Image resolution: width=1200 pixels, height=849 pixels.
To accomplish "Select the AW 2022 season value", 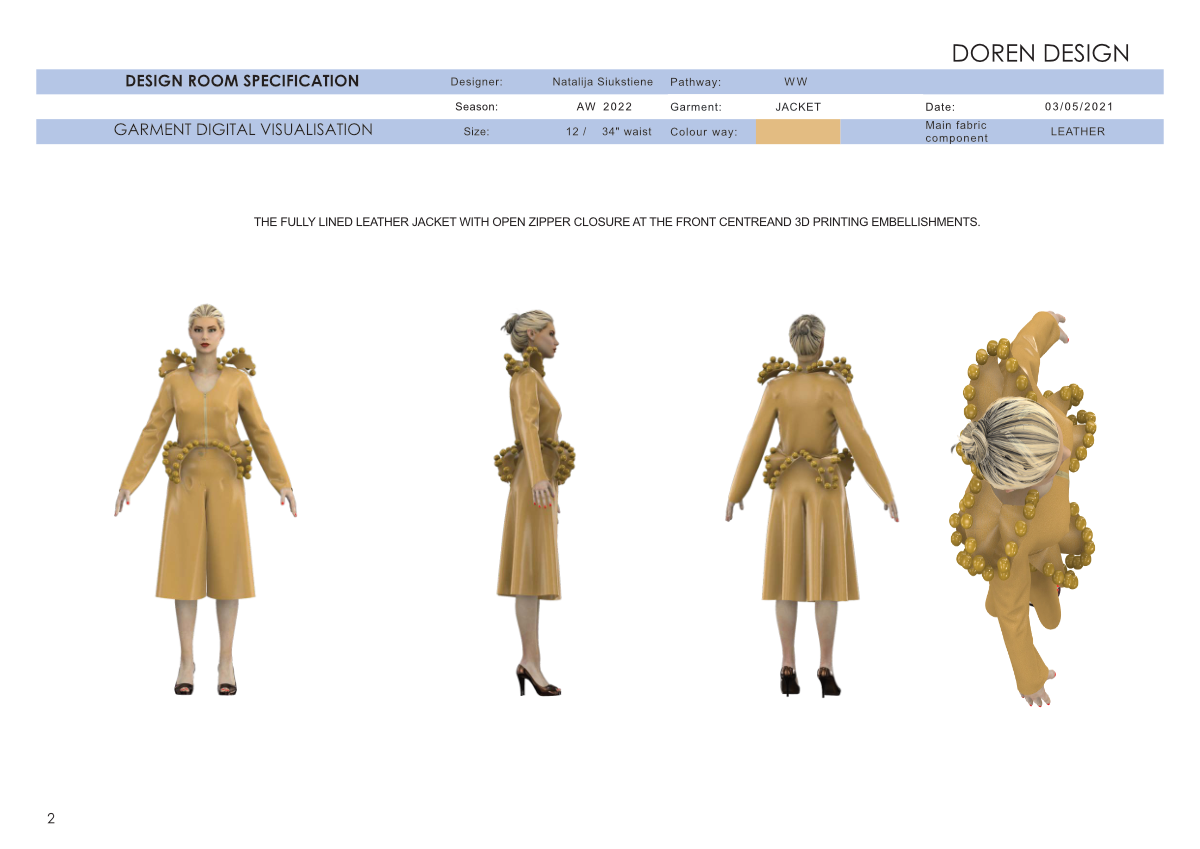I will pos(604,106).
